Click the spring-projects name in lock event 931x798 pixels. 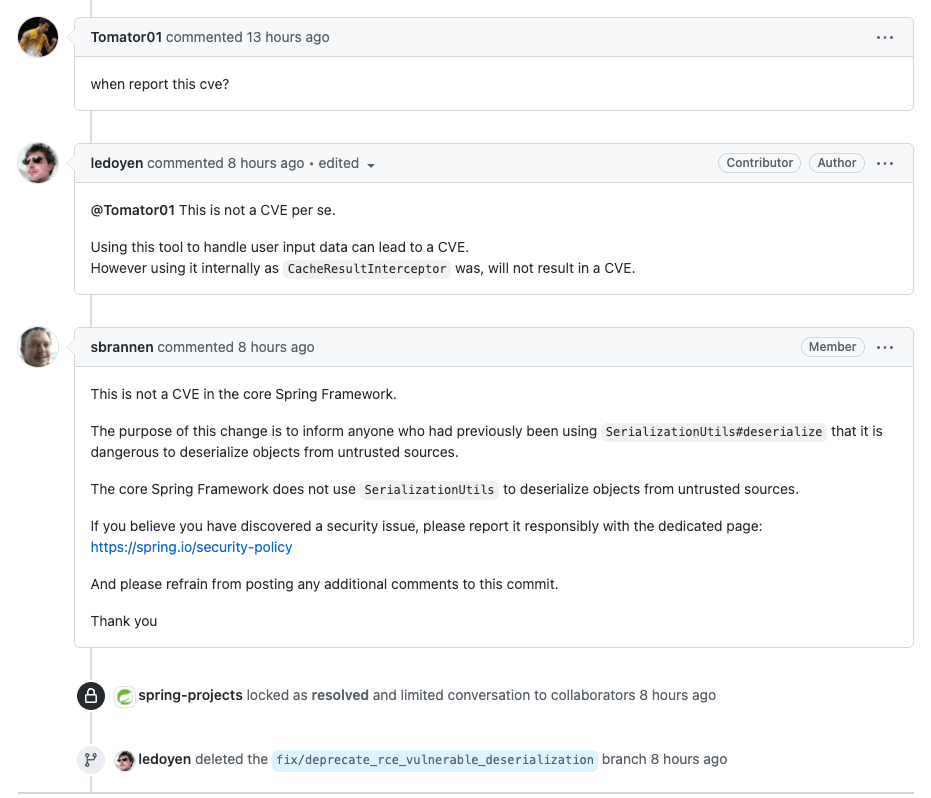pyautogui.click(x=190, y=695)
